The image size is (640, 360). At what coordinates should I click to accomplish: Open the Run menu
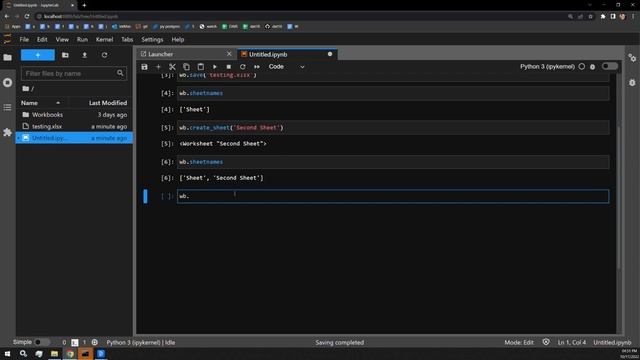click(82, 40)
